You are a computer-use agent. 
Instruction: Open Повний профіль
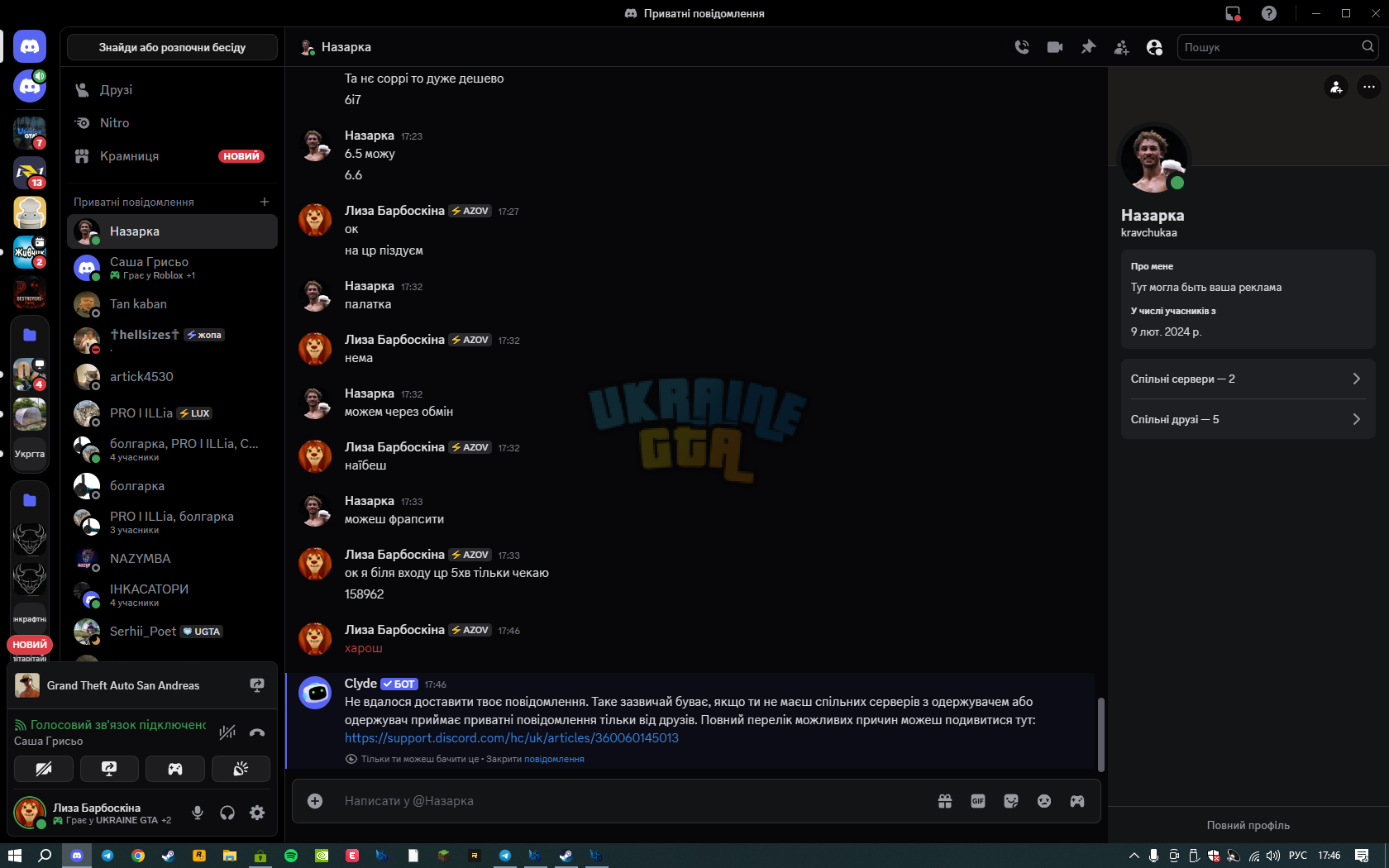pos(1248,825)
